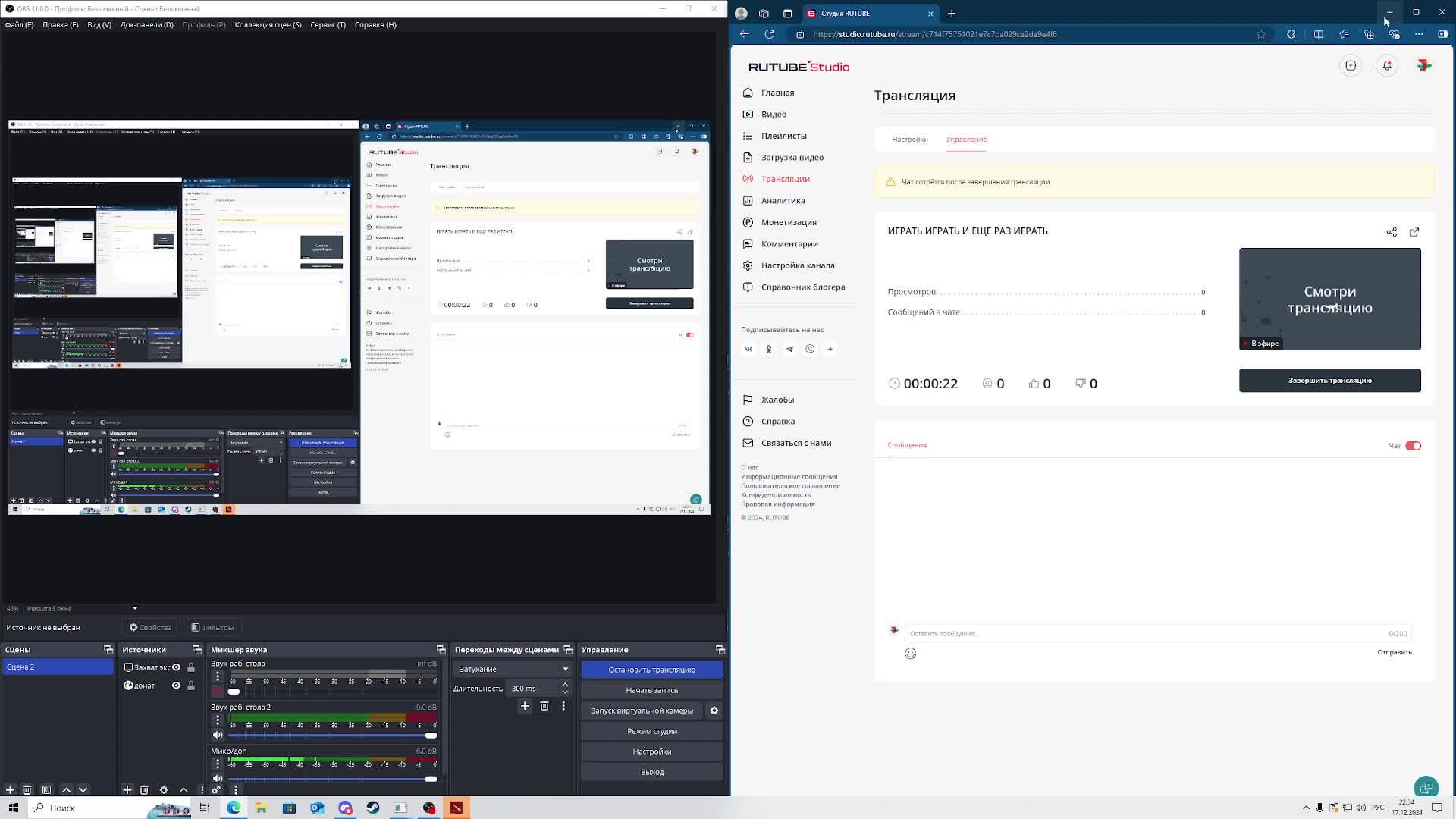Remove source with trash icon in Sources panel
Screen dimensions: 1456x819
click(x=144, y=789)
